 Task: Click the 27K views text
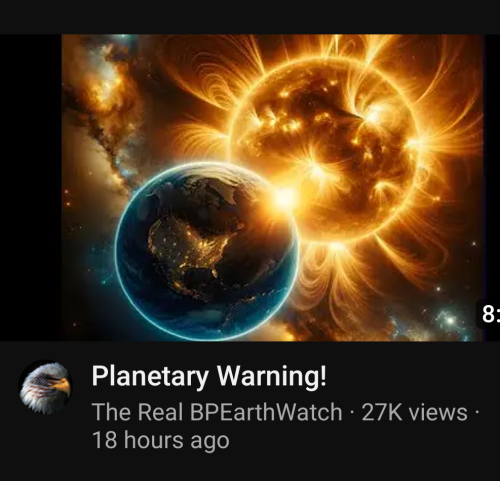point(414,412)
